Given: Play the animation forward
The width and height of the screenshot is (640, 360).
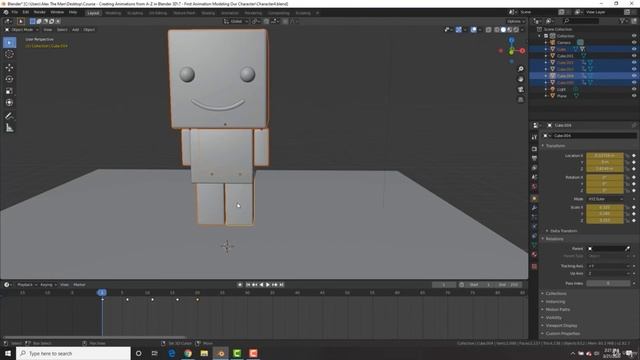Looking at the screenshot, I should point(268,284).
